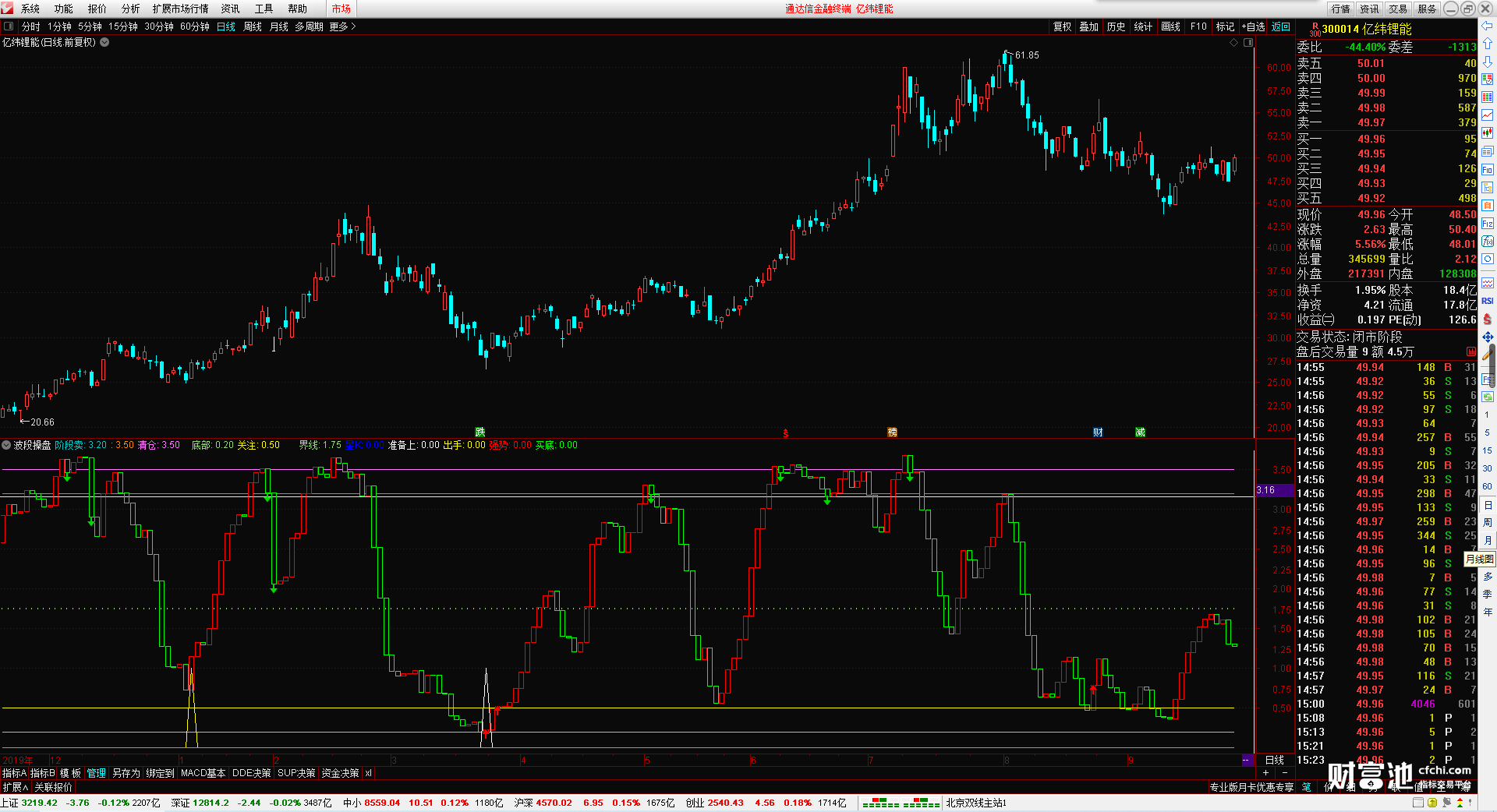
Task: Open the 系统 menu
Action: [x=30, y=9]
